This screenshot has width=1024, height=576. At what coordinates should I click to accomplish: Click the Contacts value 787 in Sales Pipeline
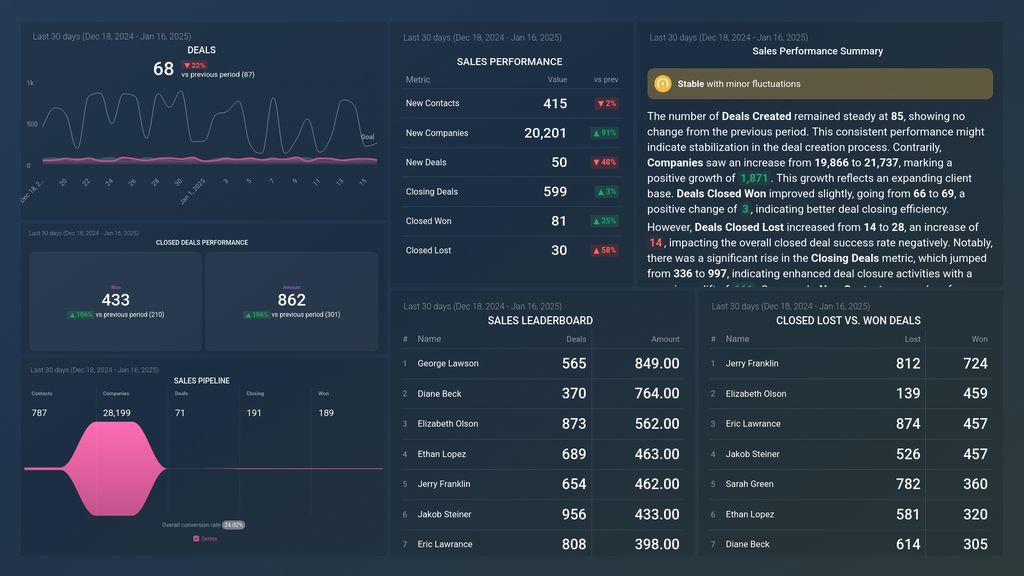tap(39, 413)
